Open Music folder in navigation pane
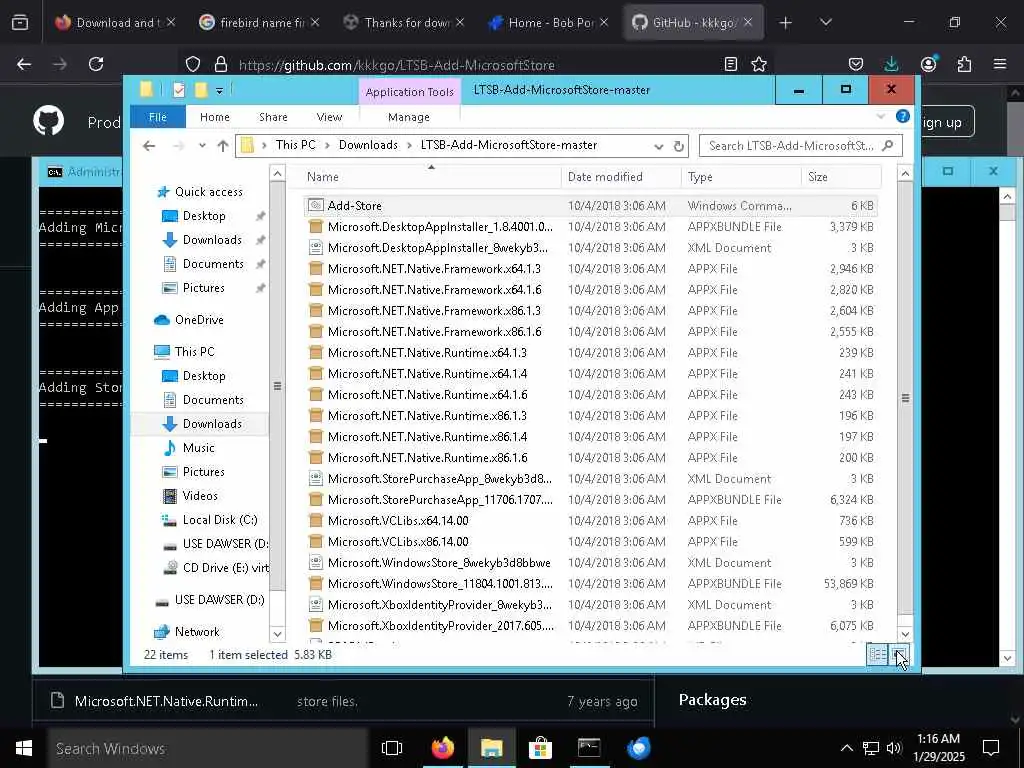The height and width of the screenshot is (768, 1024). point(199,447)
